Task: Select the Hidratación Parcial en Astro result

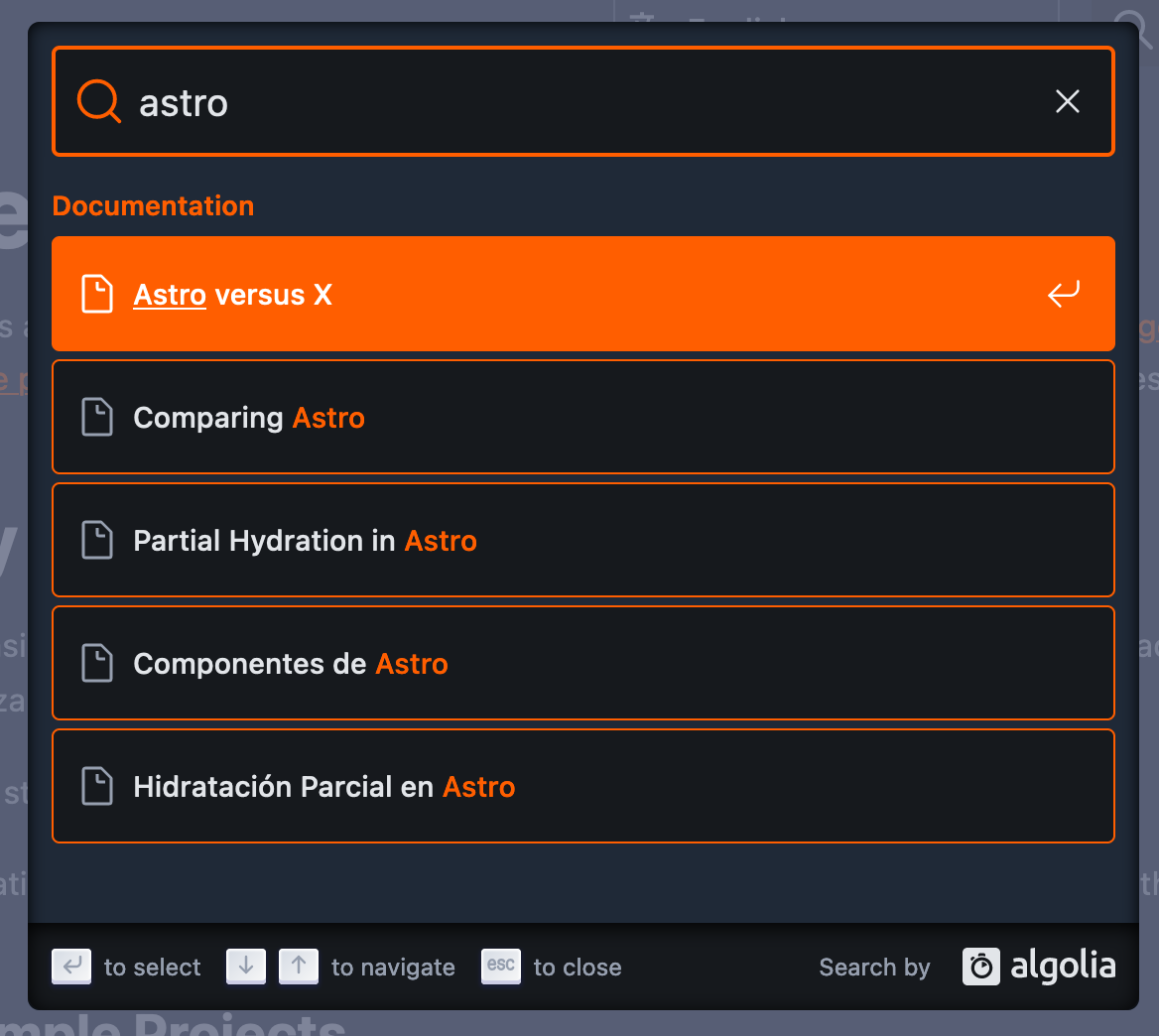Action: (x=582, y=786)
